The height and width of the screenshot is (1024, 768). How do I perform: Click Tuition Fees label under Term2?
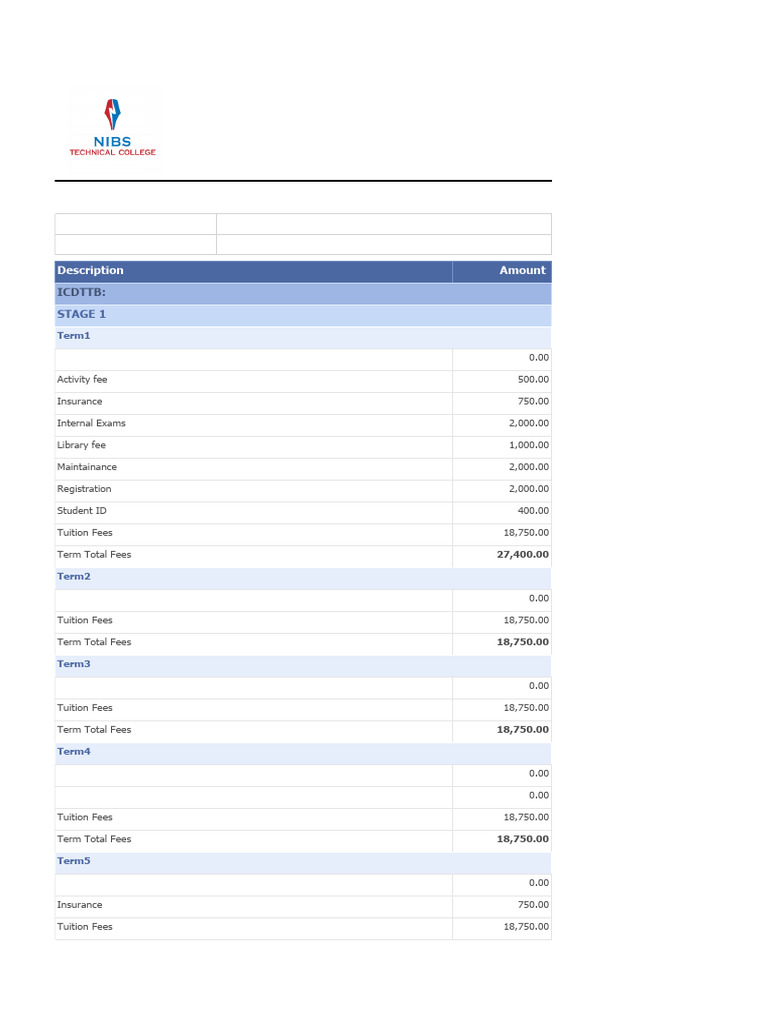click(85, 620)
